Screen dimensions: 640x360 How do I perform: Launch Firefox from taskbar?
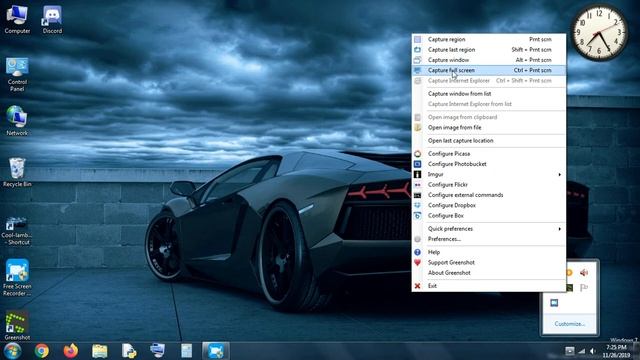(x=71, y=351)
